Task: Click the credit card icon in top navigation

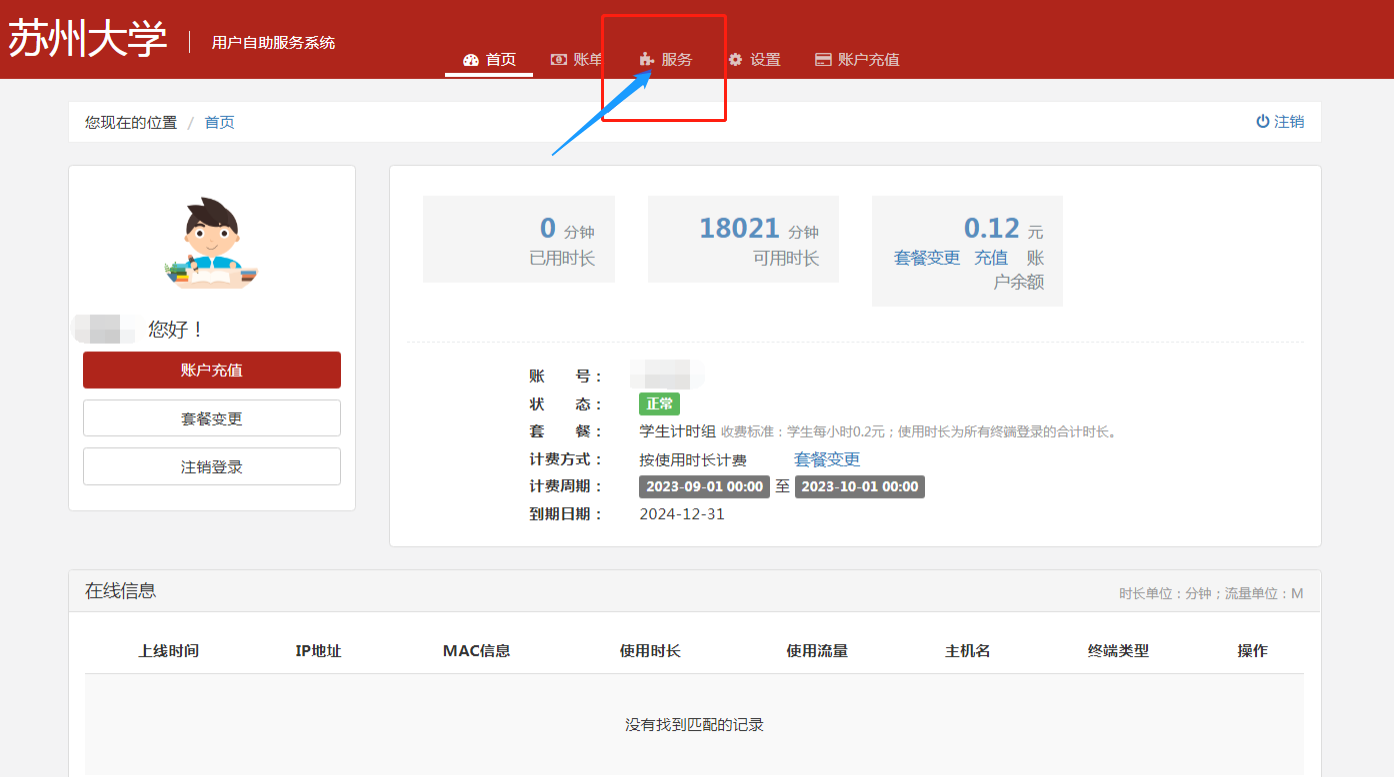Action: point(823,60)
